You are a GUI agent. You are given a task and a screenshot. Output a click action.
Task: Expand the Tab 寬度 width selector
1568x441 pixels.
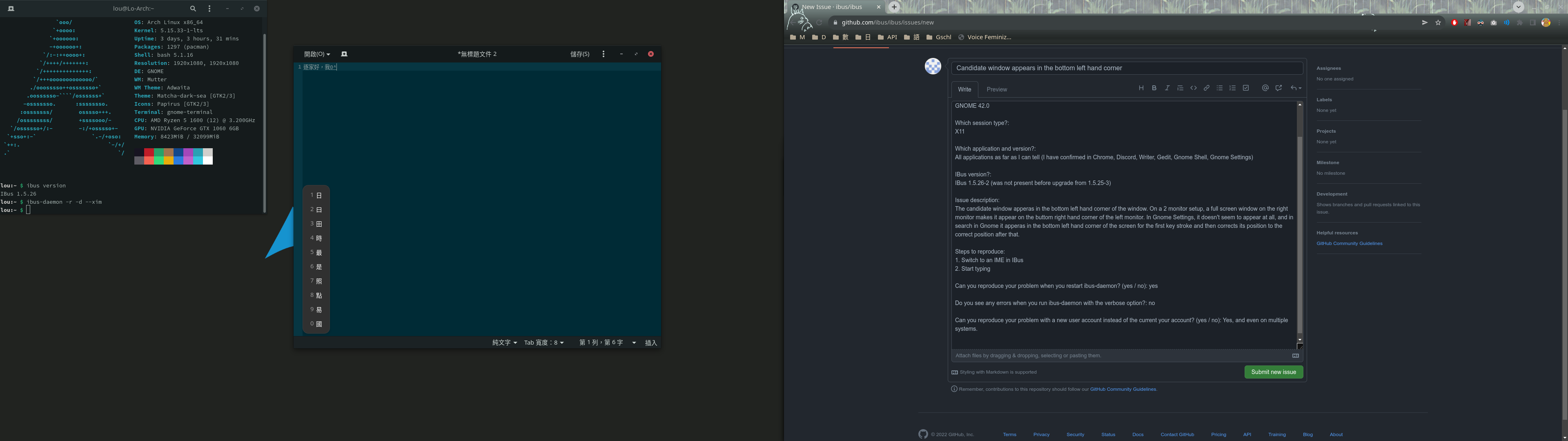543,343
